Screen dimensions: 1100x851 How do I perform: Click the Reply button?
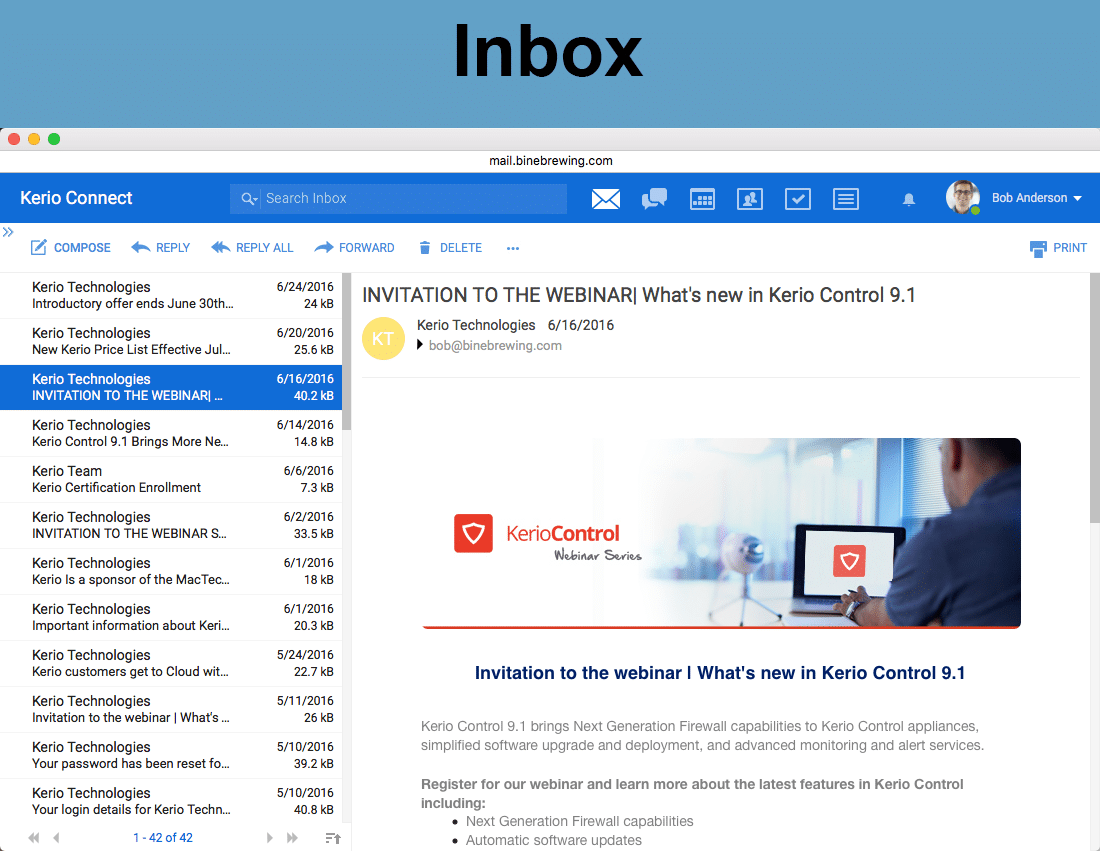pyautogui.click(x=161, y=248)
